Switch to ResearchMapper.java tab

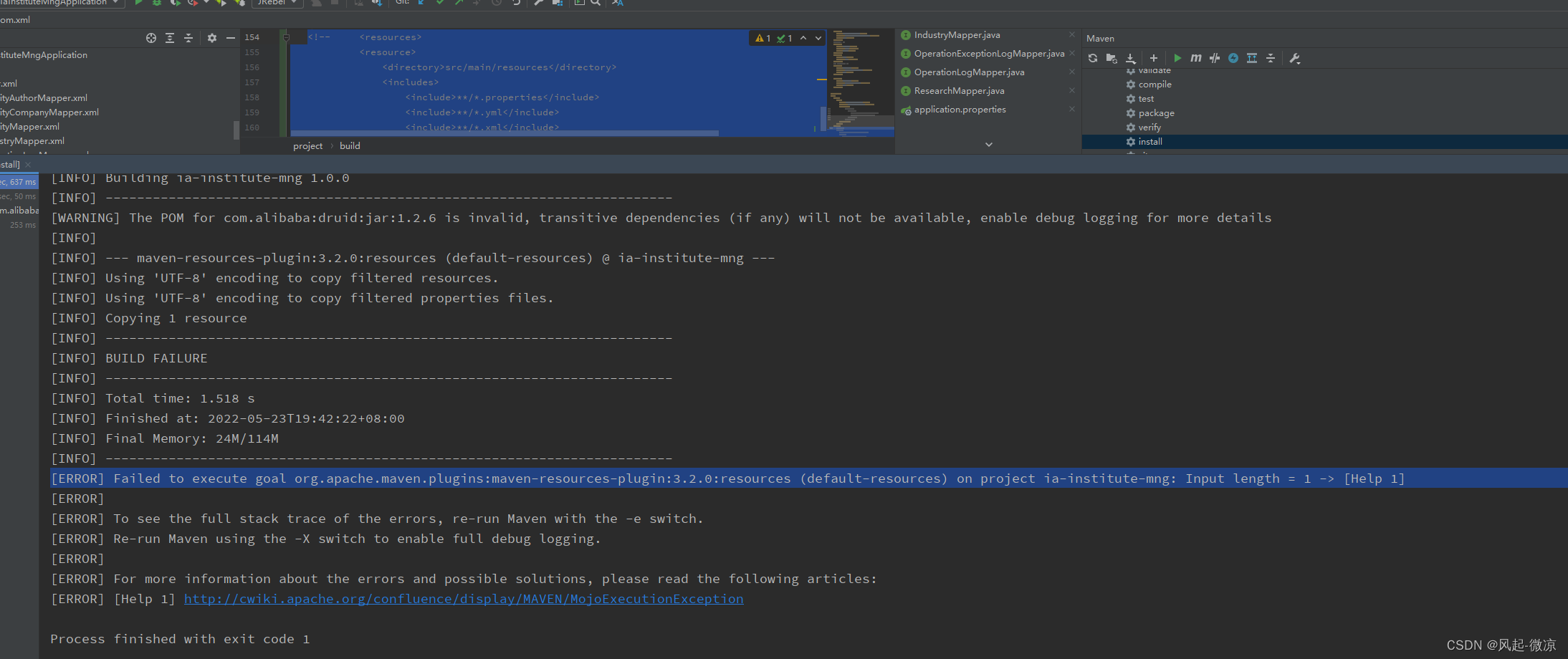click(x=959, y=91)
